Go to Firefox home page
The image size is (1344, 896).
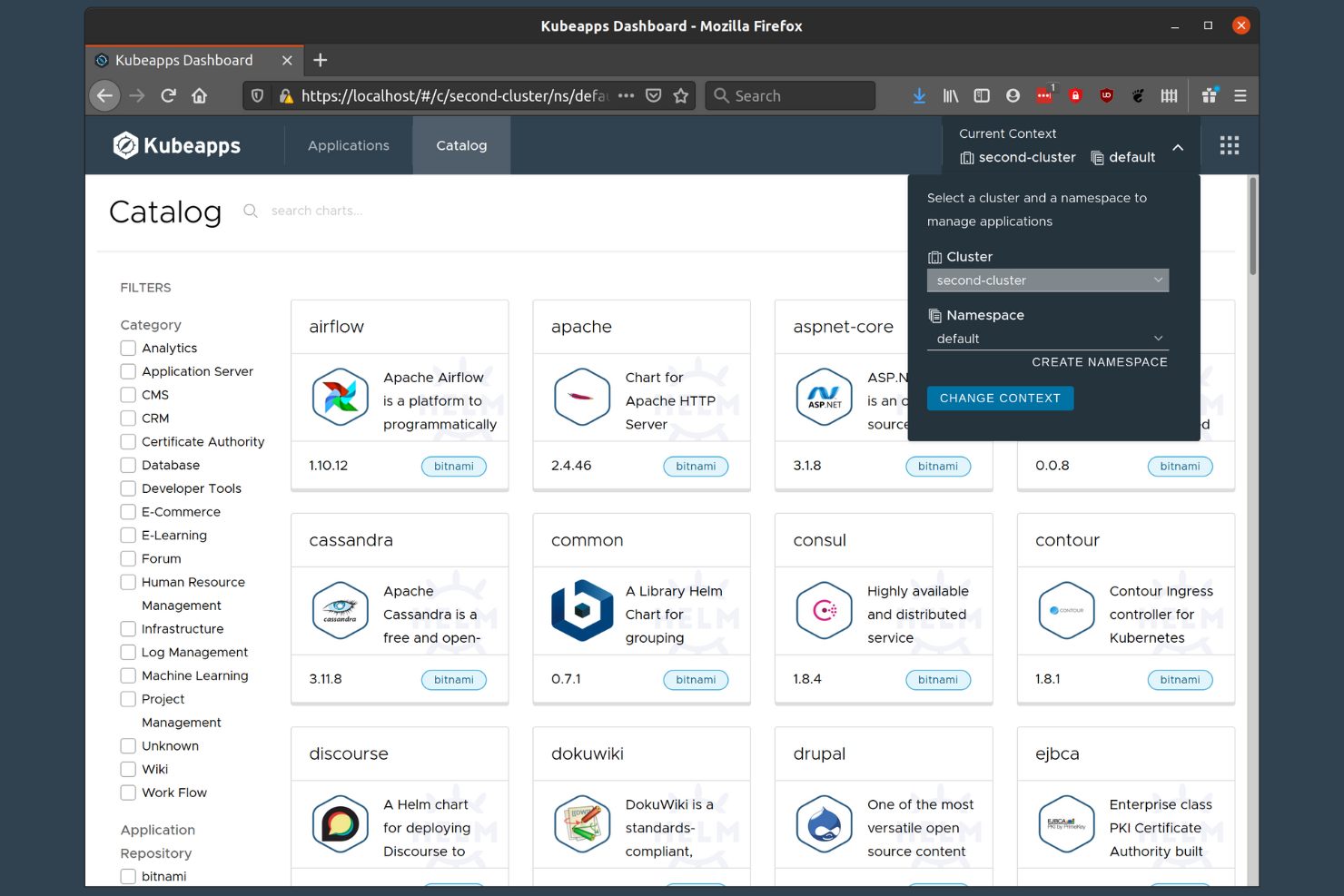point(199,95)
